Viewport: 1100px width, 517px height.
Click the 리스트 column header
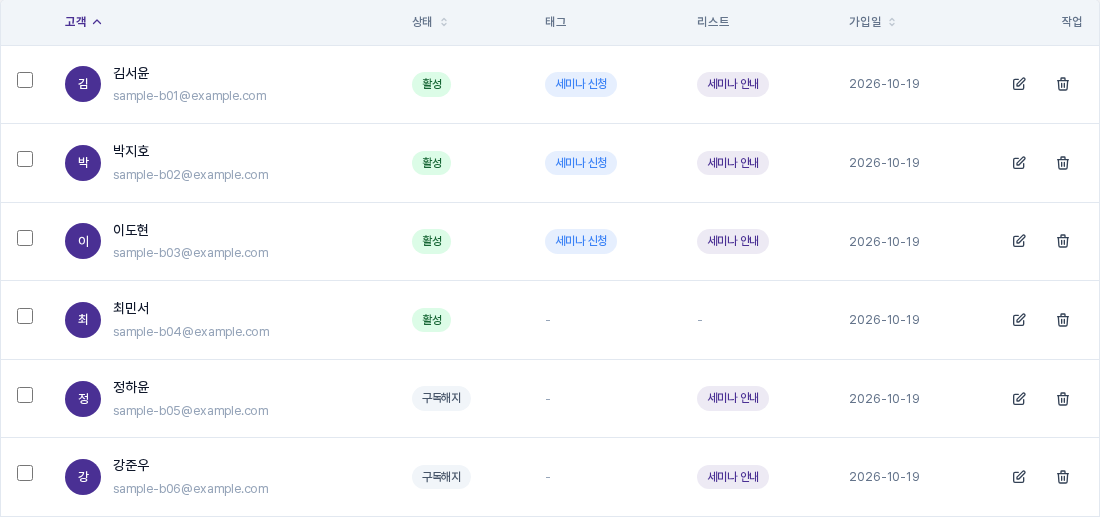point(713,22)
